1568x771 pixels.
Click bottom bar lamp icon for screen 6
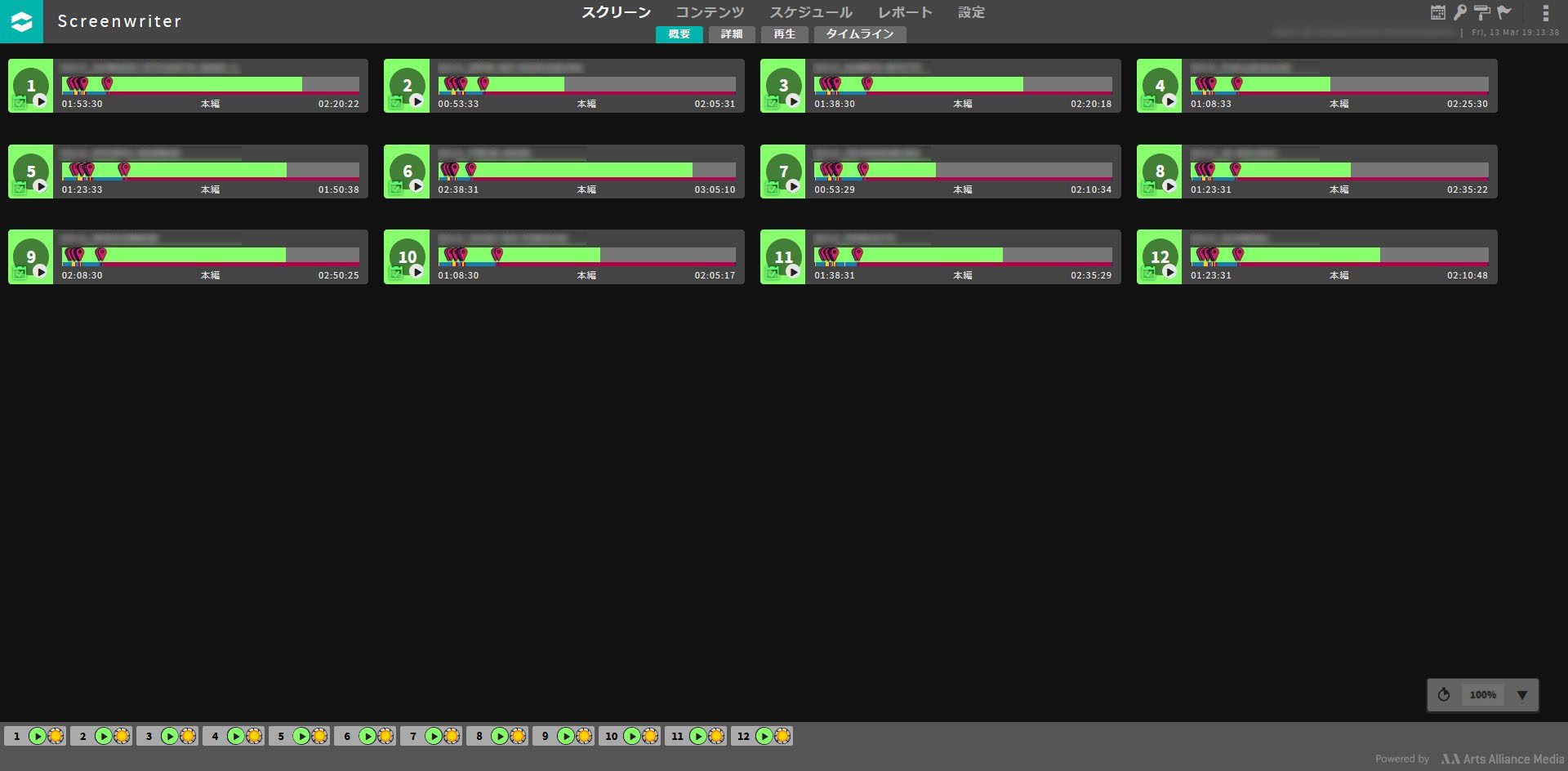pos(386,736)
